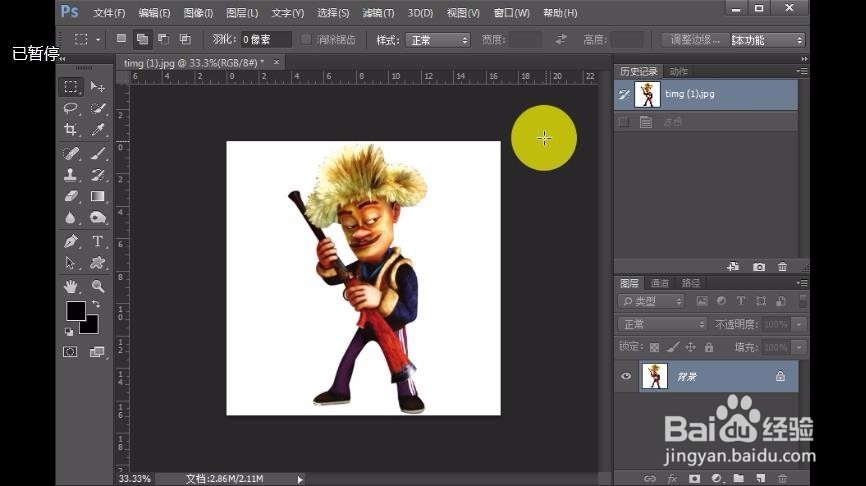Select the Crop tool
Viewport: 866px width, 486px height.
[71, 130]
